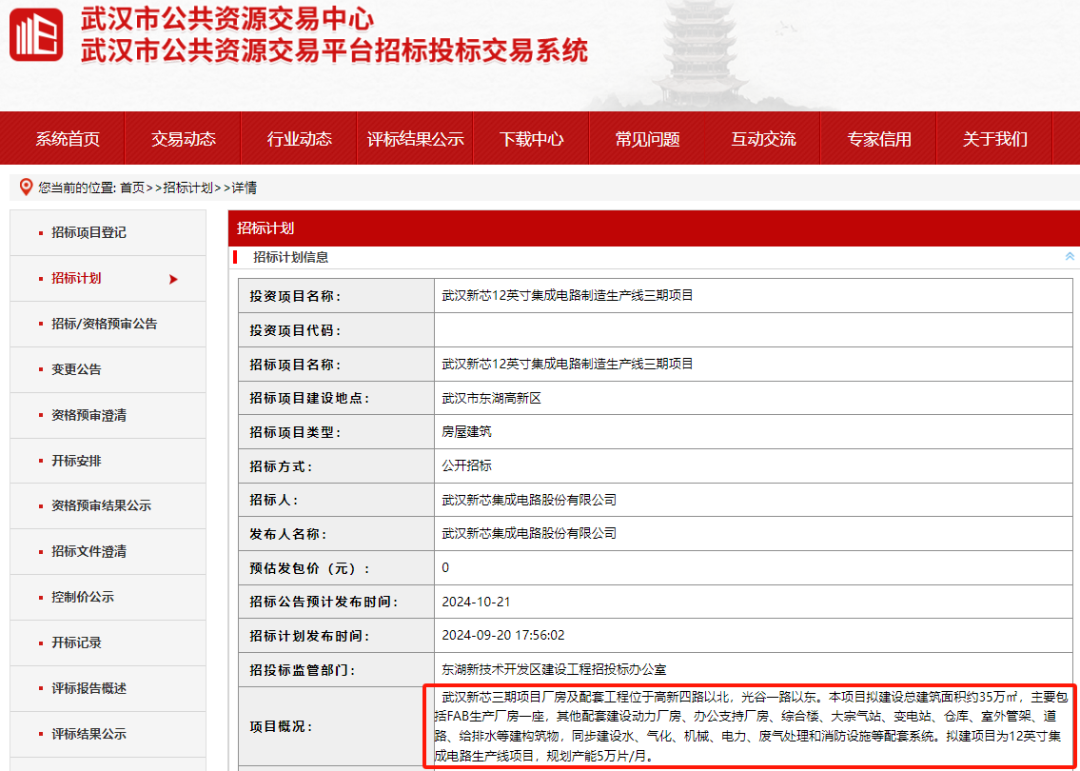Screen dimensions: 1080x771
Task: Select 招标项目登记 in the sidebar
Action: 89,233
